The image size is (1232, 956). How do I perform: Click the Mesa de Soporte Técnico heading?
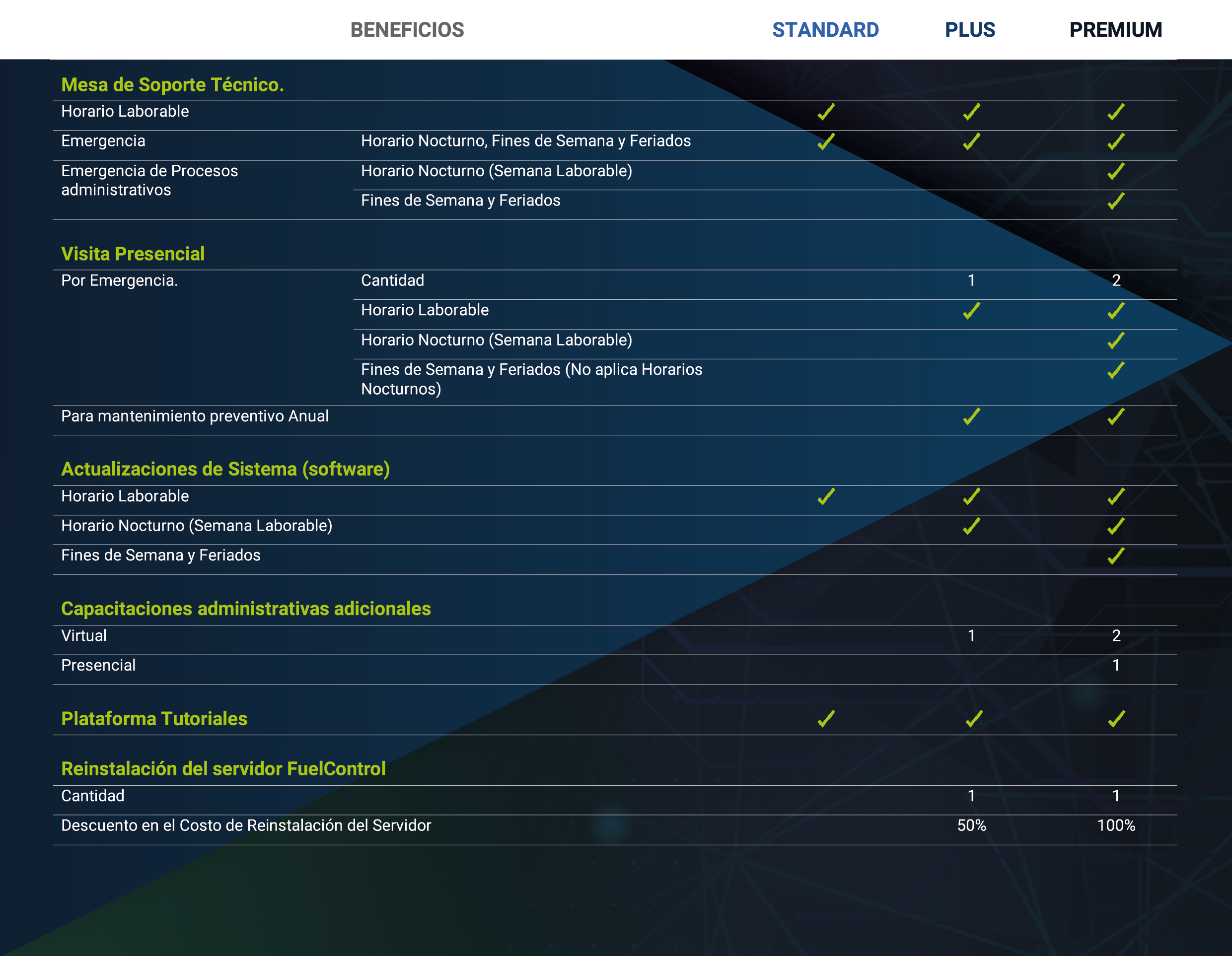(x=172, y=84)
